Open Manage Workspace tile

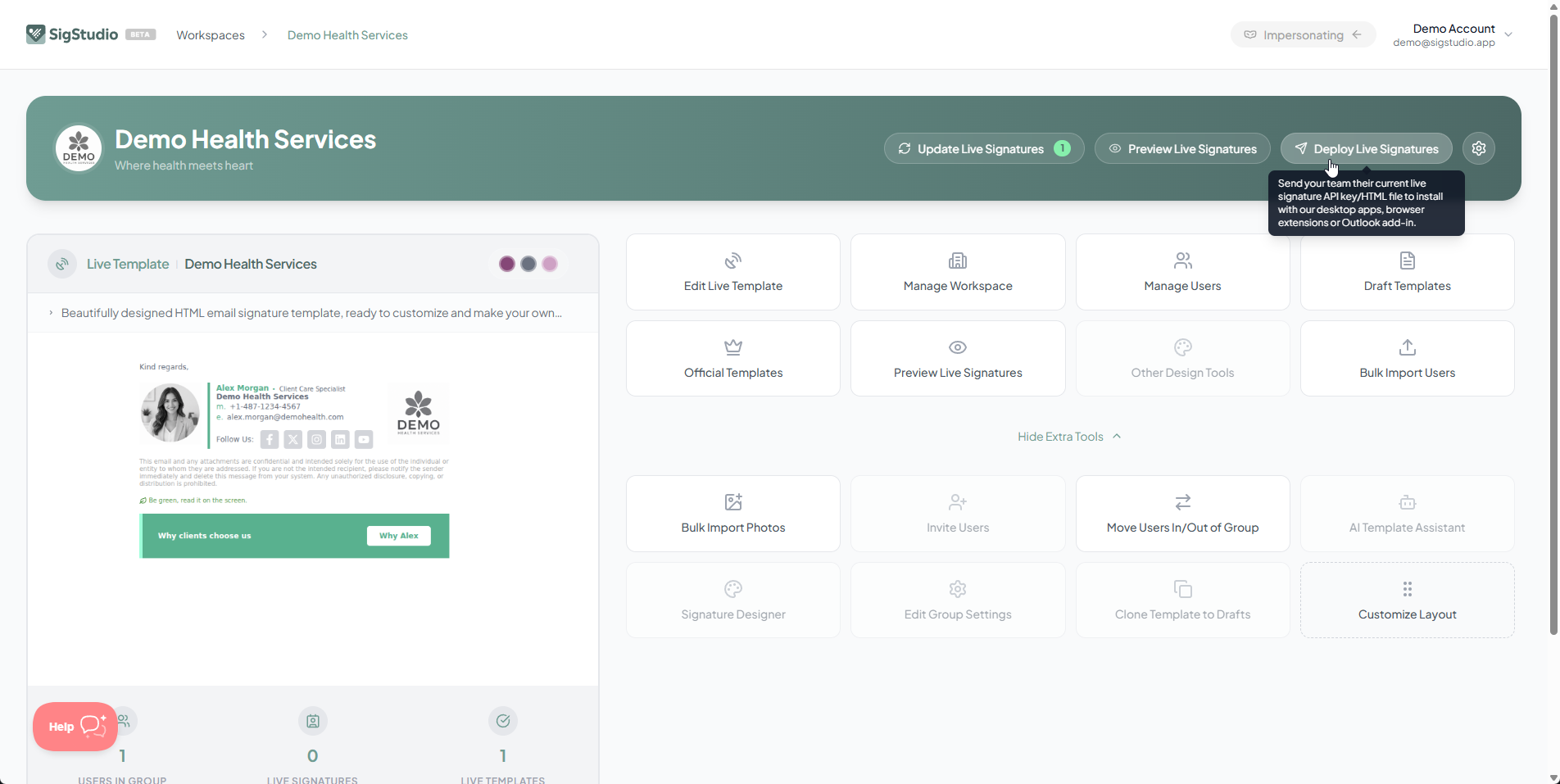(x=958, y=272)
